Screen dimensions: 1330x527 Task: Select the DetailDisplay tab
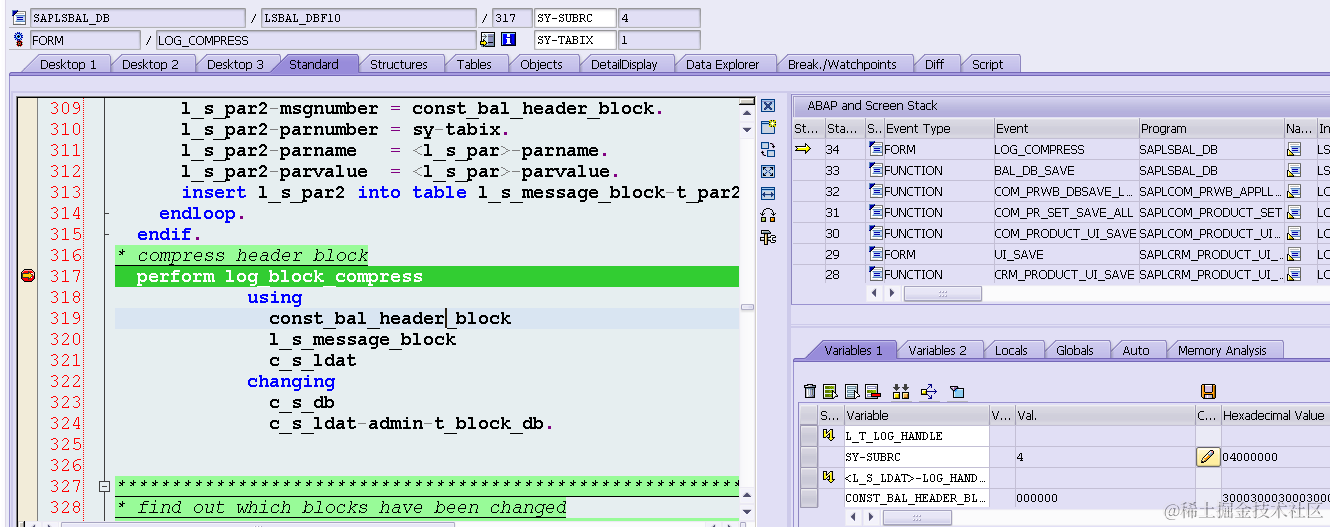point(624,64)
